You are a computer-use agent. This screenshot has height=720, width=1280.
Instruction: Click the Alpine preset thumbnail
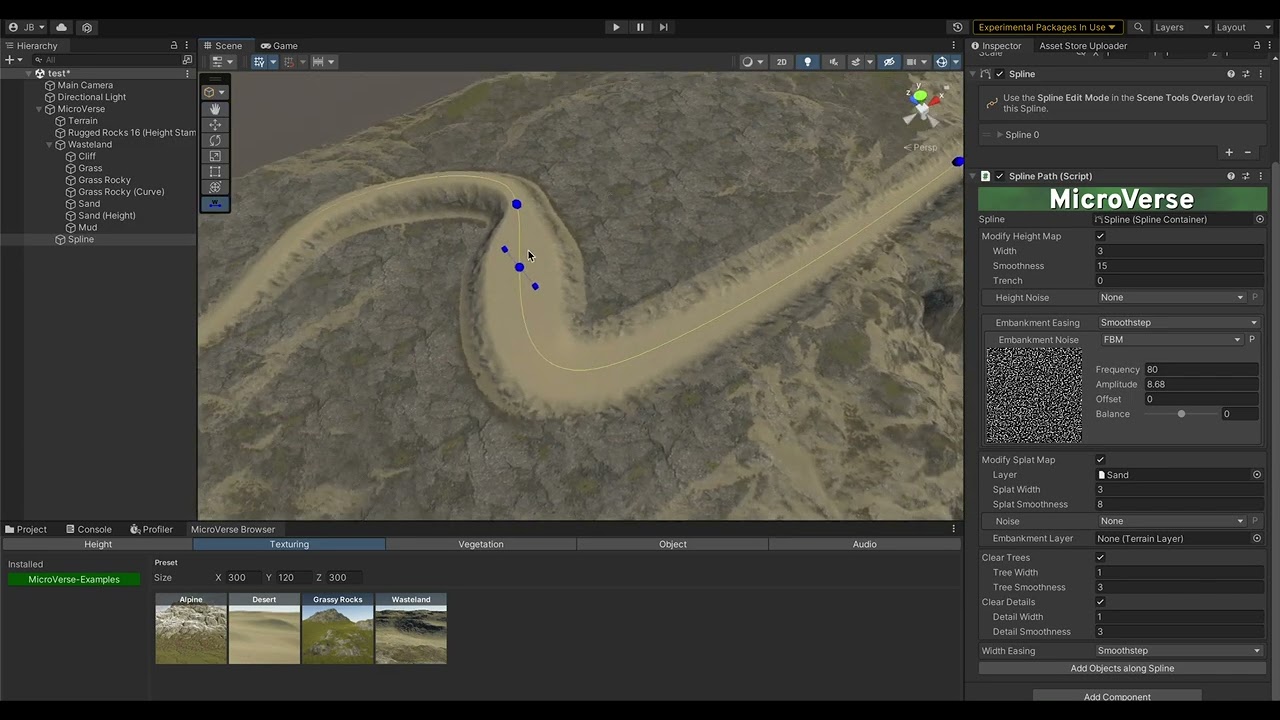coord(191,629)
